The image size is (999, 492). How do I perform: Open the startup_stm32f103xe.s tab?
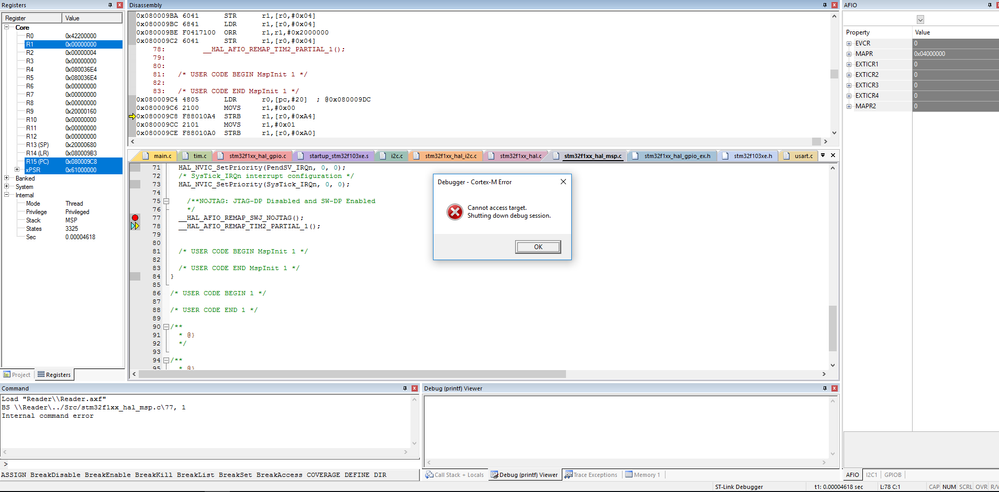point(334,156)
